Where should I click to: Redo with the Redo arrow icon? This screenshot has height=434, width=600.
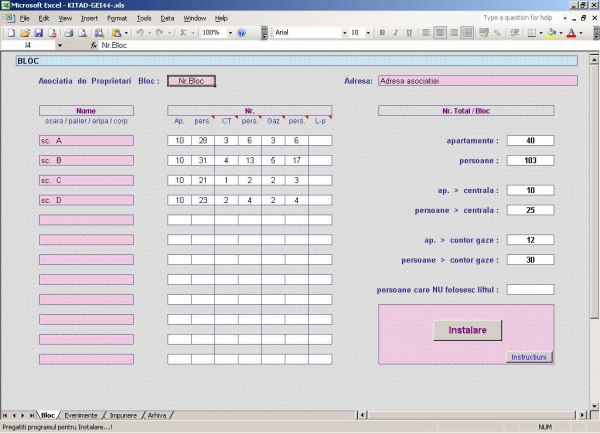tap(160, 33)
